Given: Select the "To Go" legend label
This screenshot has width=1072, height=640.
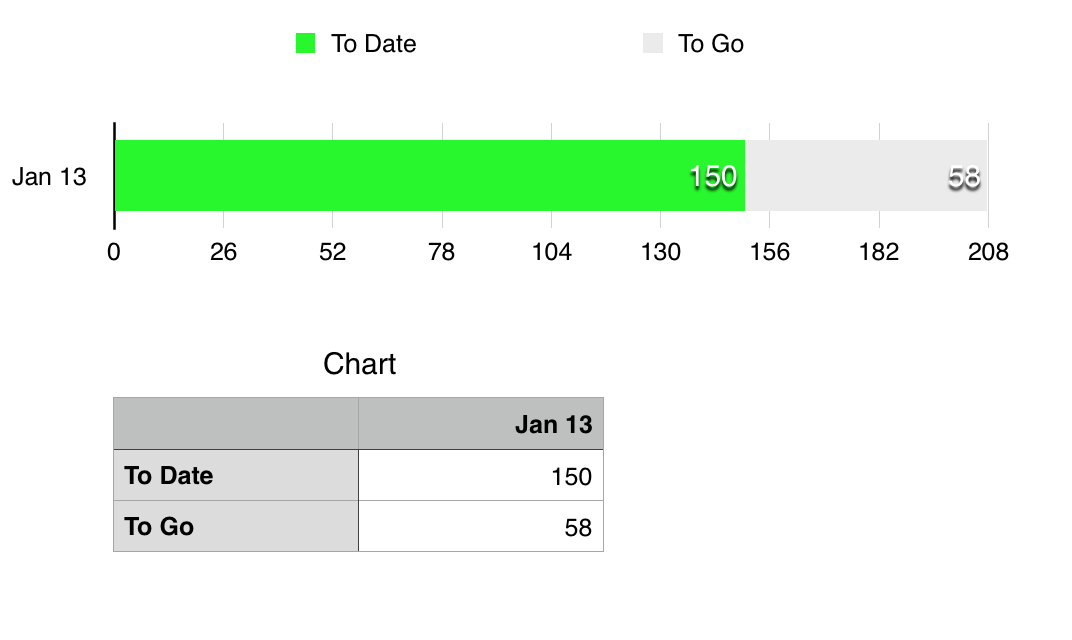Looking at the screenshot, I should [x=710, y=44].
